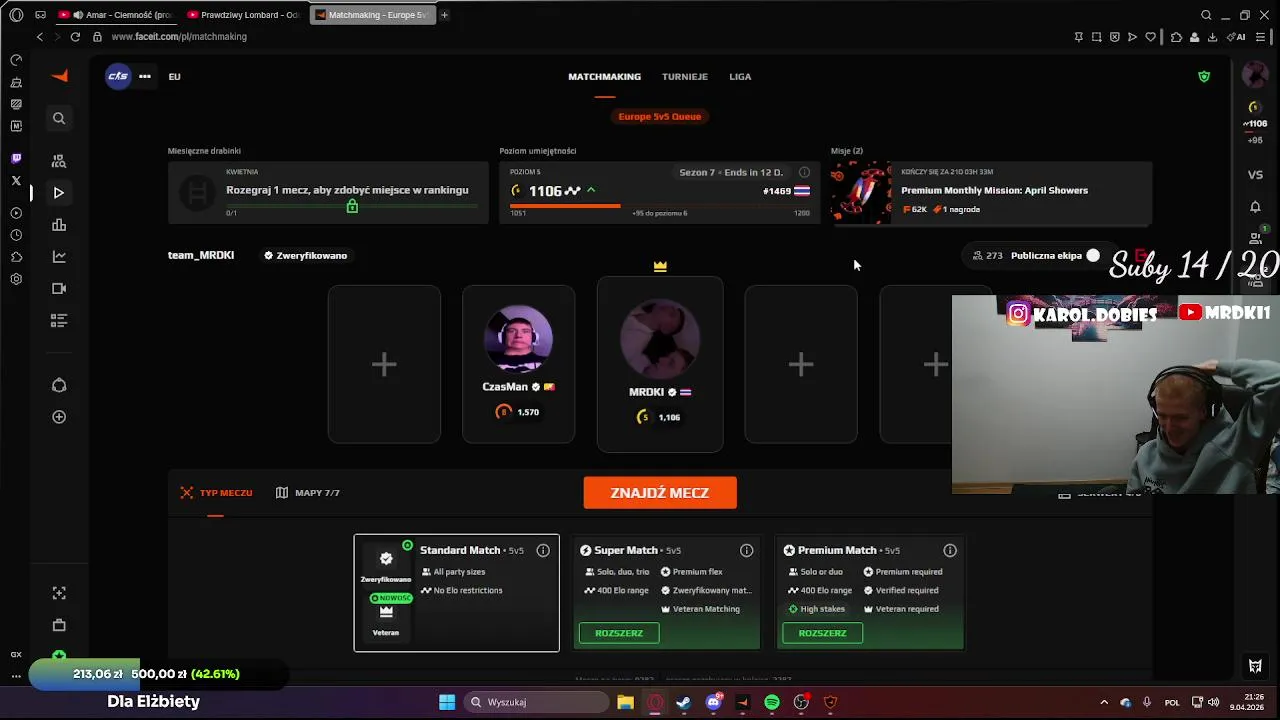This screenshot has width=1280, height=720.
Task: Select the MAPY 7/7 tab
Action: (x=308, y=493)
